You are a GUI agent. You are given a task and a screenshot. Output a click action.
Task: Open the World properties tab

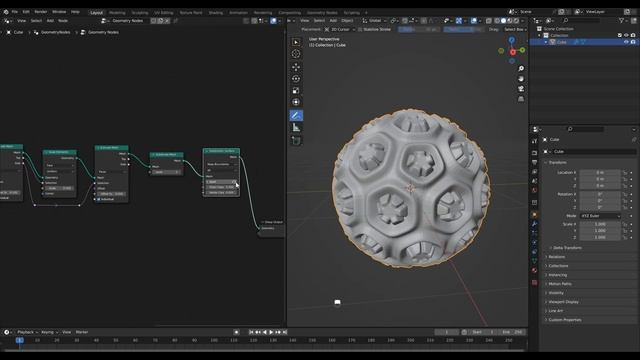pyautogui.click(x=534, y=190)
